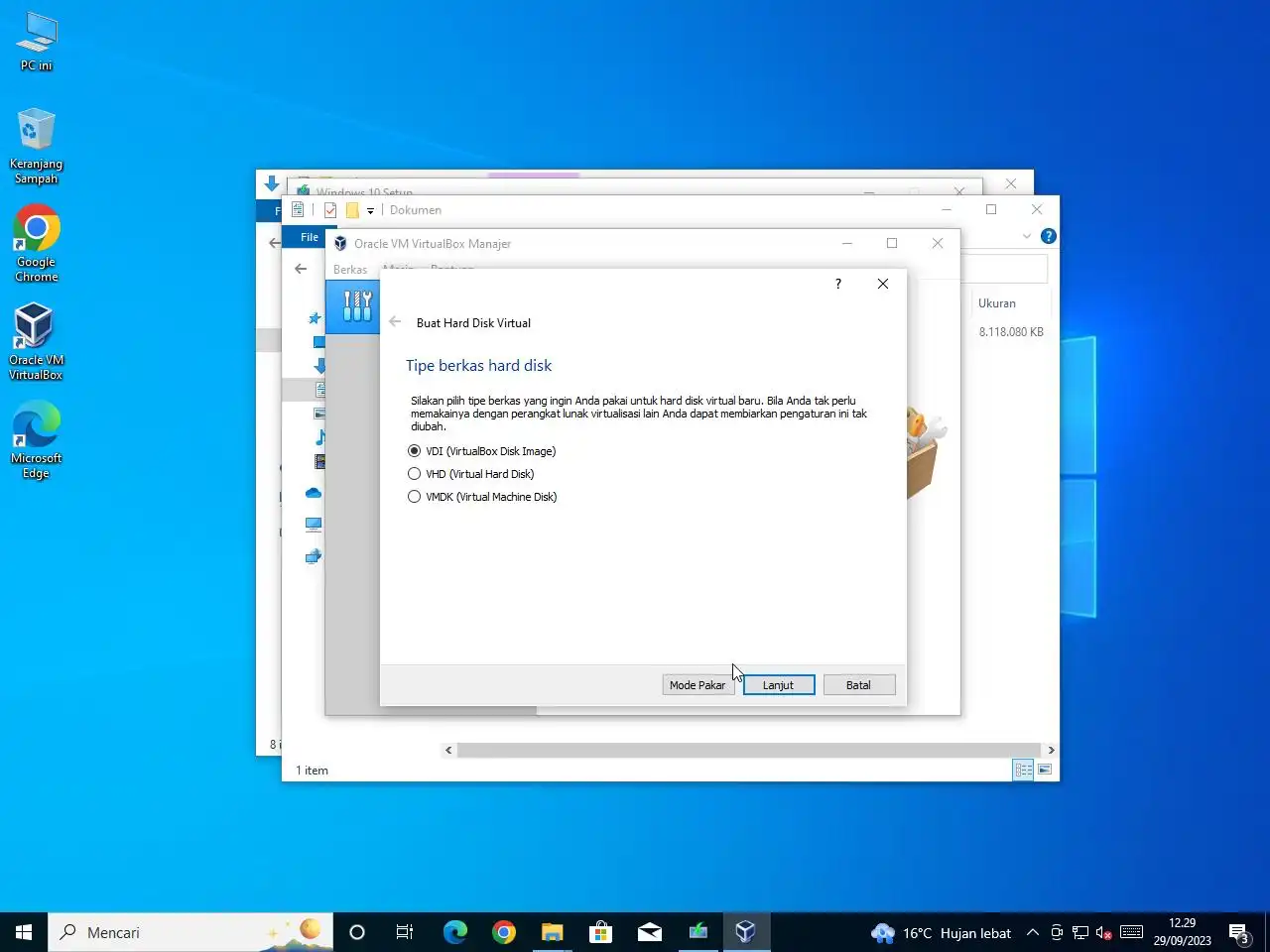Image resolution: width=1270 pixels, height=952 pixels.
Task: Click the yellow folder icon in Dokumen title bar
Action: (352, 210)
